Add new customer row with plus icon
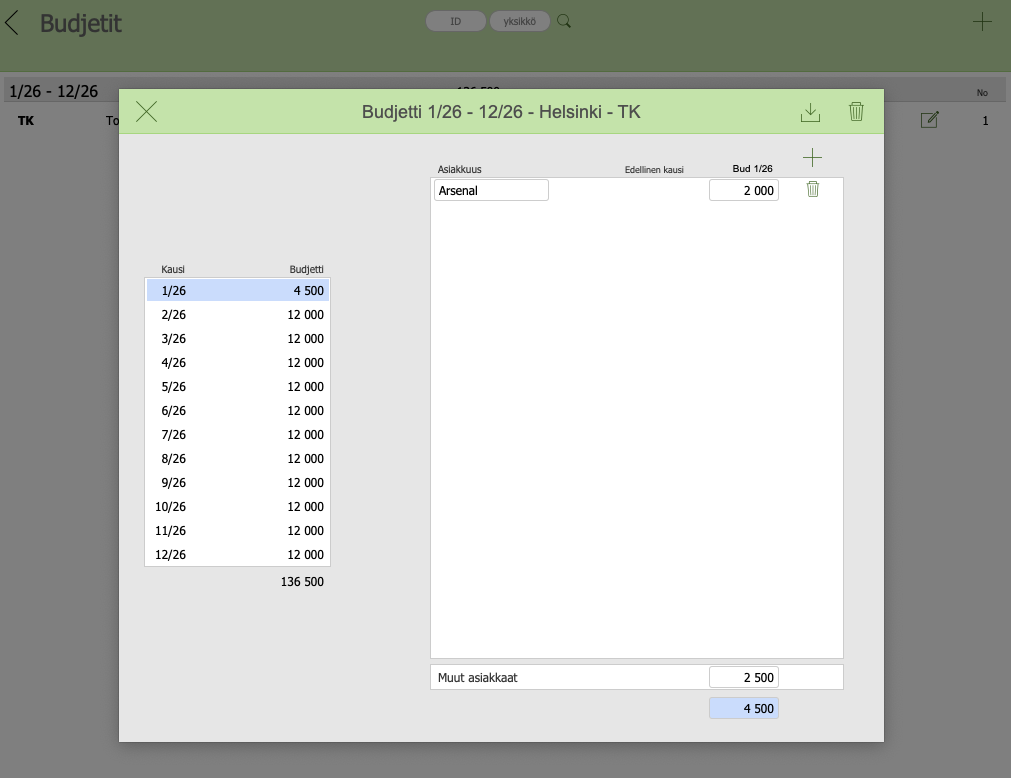Image resolution: width=1011 pixels, height=778 pixels. pos(812,157)
